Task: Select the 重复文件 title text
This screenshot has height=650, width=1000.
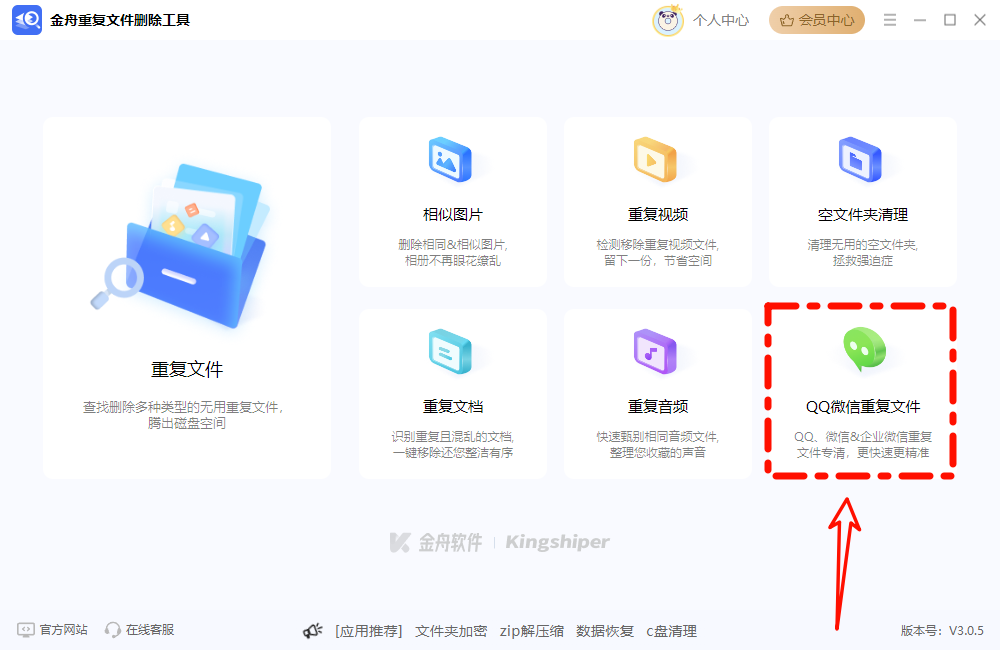Action: (187, 369)
